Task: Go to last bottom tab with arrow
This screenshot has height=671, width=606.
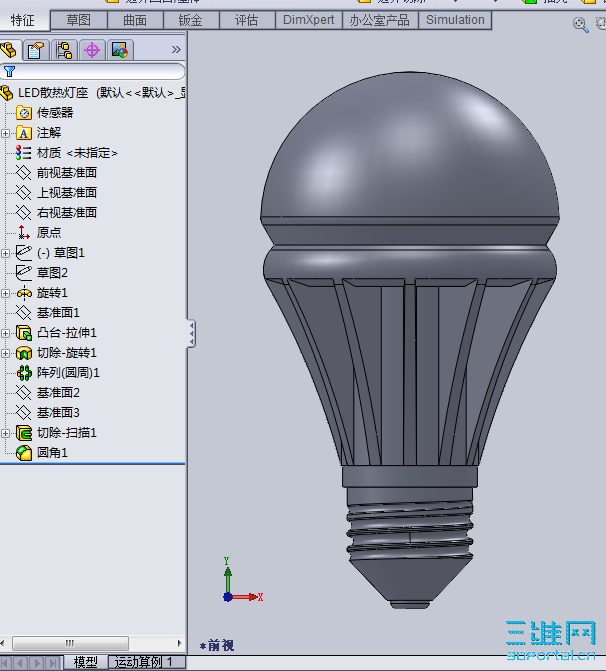Action: point(53,663)
